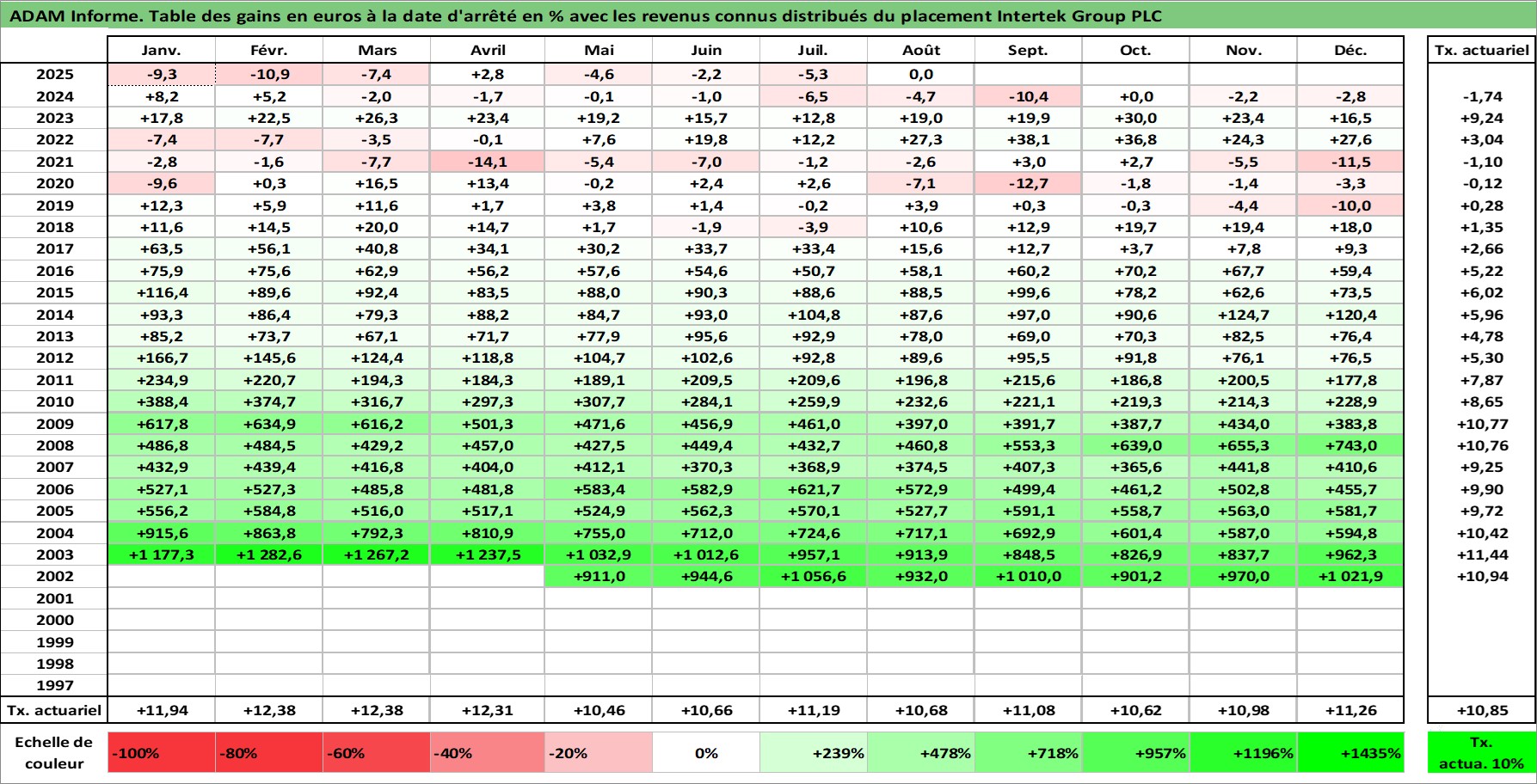The image size is (1537, 784).
Task: Select the +718% color scale cell
Action: 1028,753
